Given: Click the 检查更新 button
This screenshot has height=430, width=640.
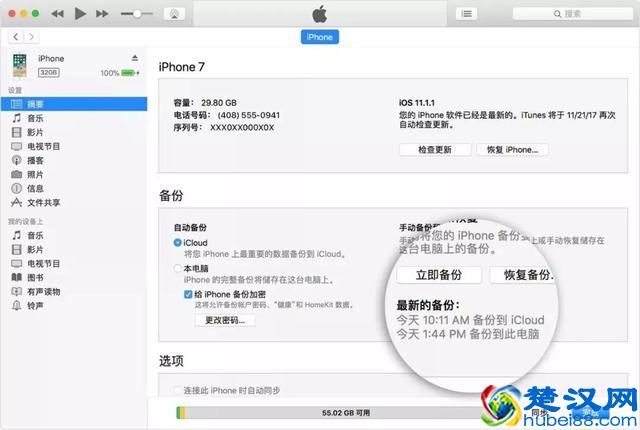Looking at the screenshot, I should (435, 150).
